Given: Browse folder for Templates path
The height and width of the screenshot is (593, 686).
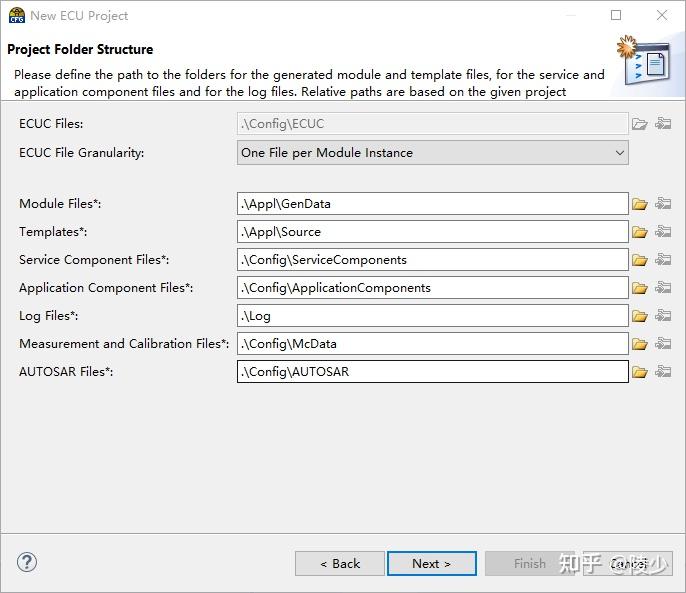Looking at the screenshot, I should pos(640,232).
